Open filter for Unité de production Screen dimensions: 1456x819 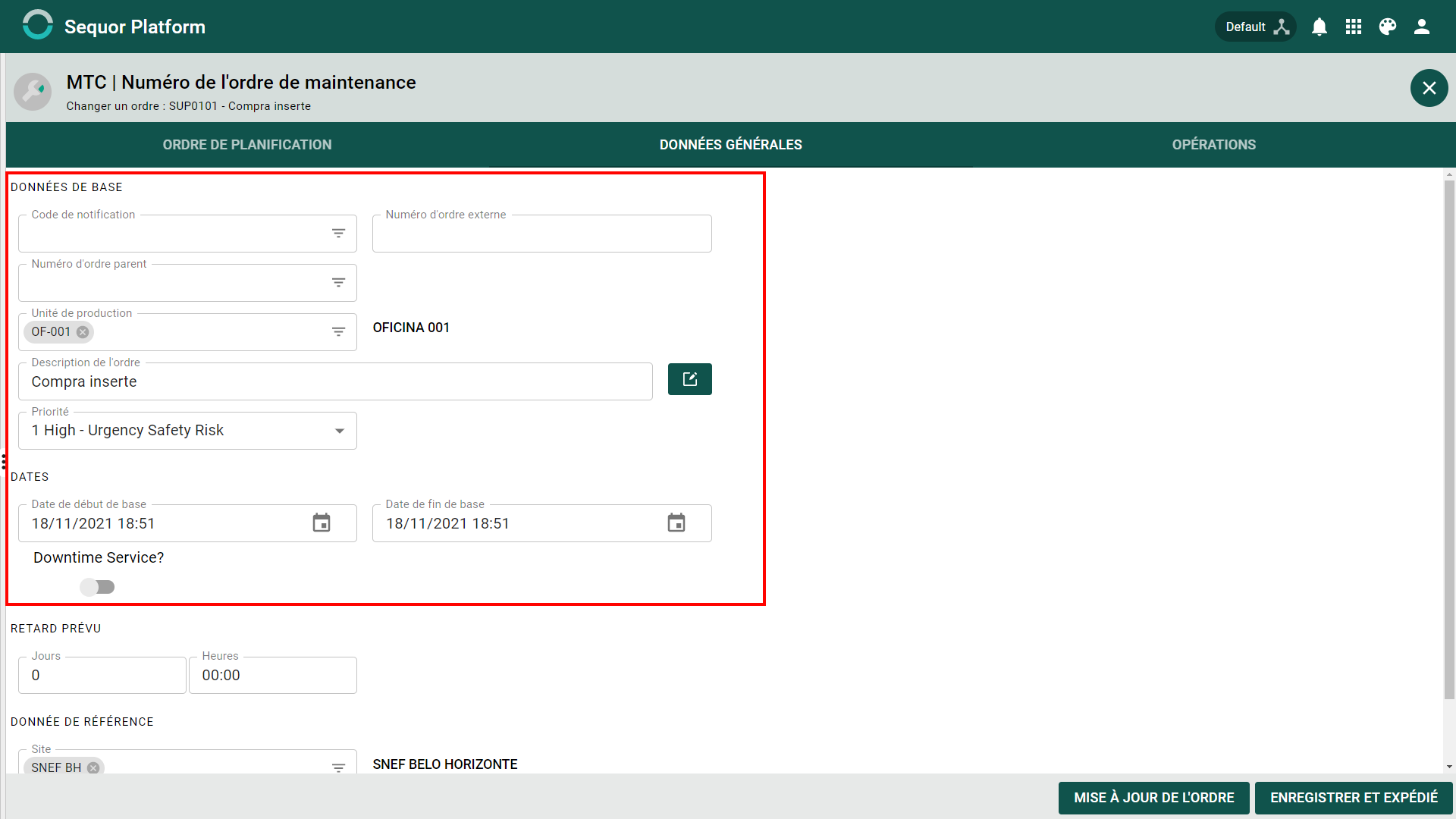338,332
